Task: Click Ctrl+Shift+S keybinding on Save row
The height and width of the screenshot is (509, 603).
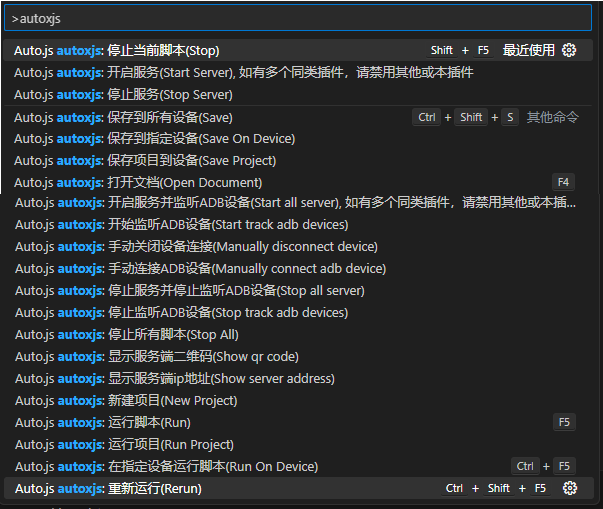Action: [x=465, y=117]
